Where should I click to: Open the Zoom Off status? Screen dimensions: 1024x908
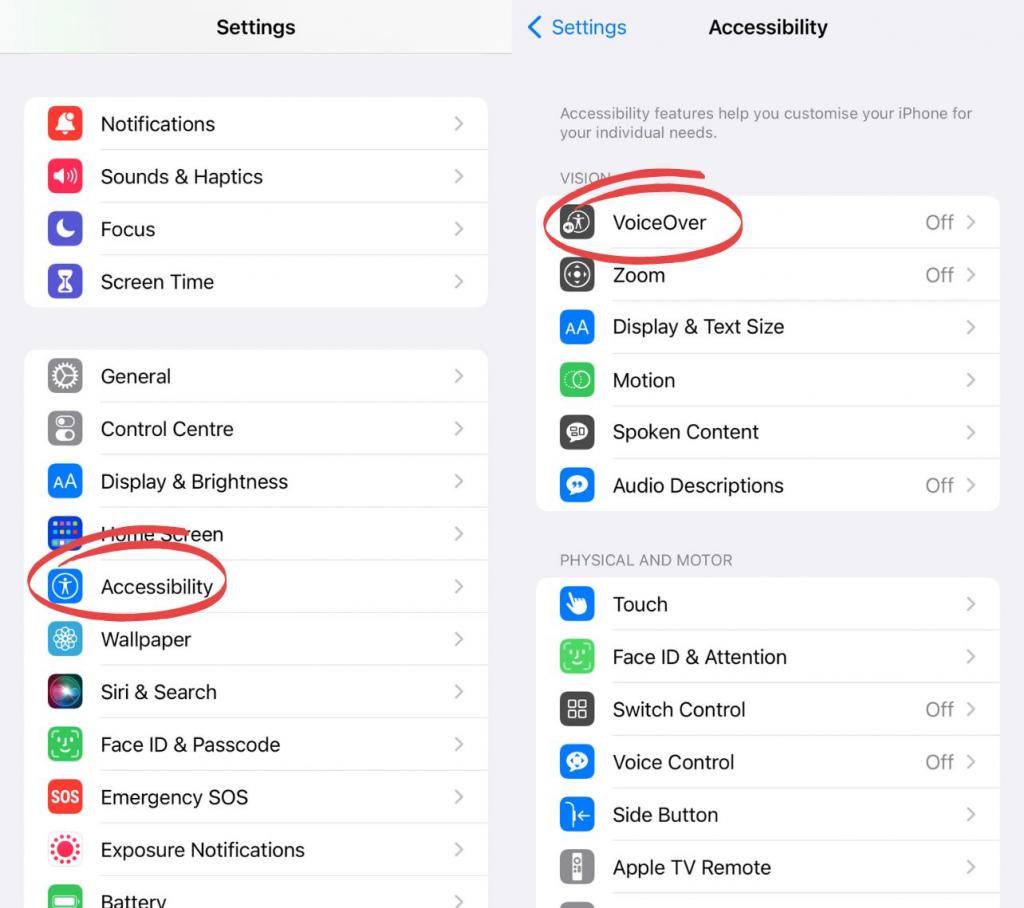click(x=939, y=275)
